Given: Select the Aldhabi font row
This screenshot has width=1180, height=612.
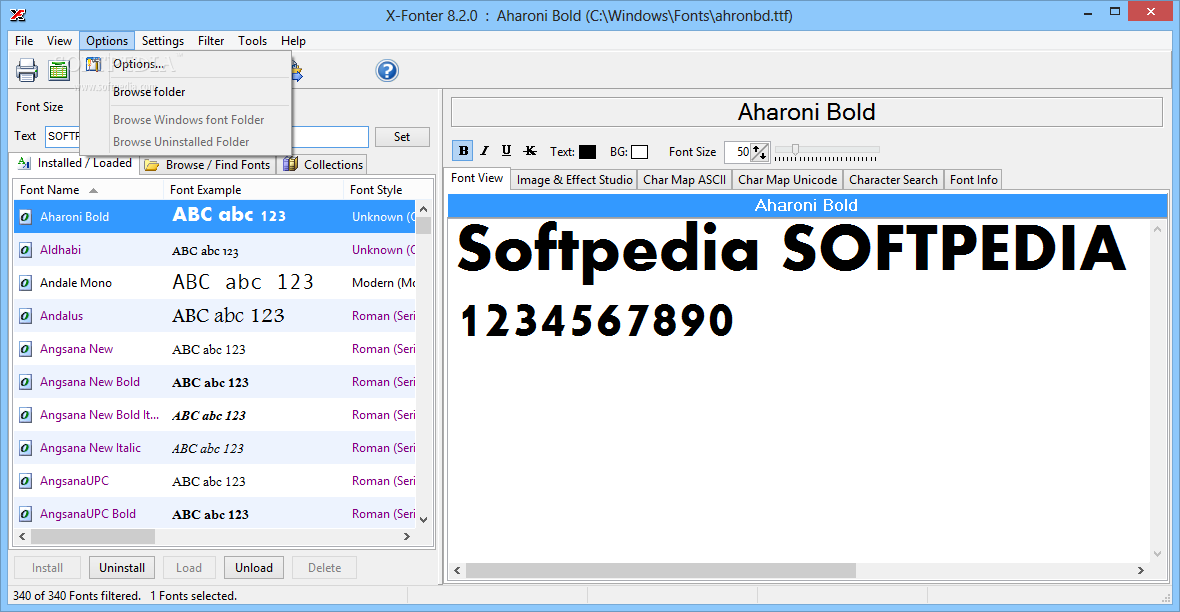Looking at the screenshot, I should [x=214, y=250].
